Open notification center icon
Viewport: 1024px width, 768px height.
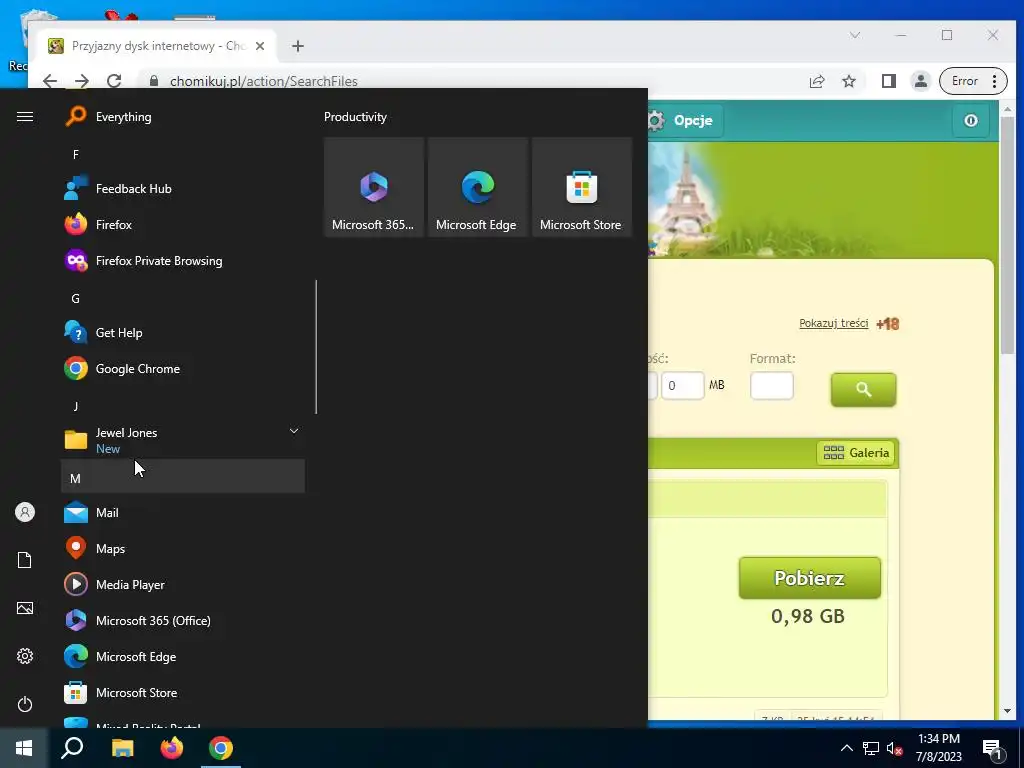click(x=991, y=748)
